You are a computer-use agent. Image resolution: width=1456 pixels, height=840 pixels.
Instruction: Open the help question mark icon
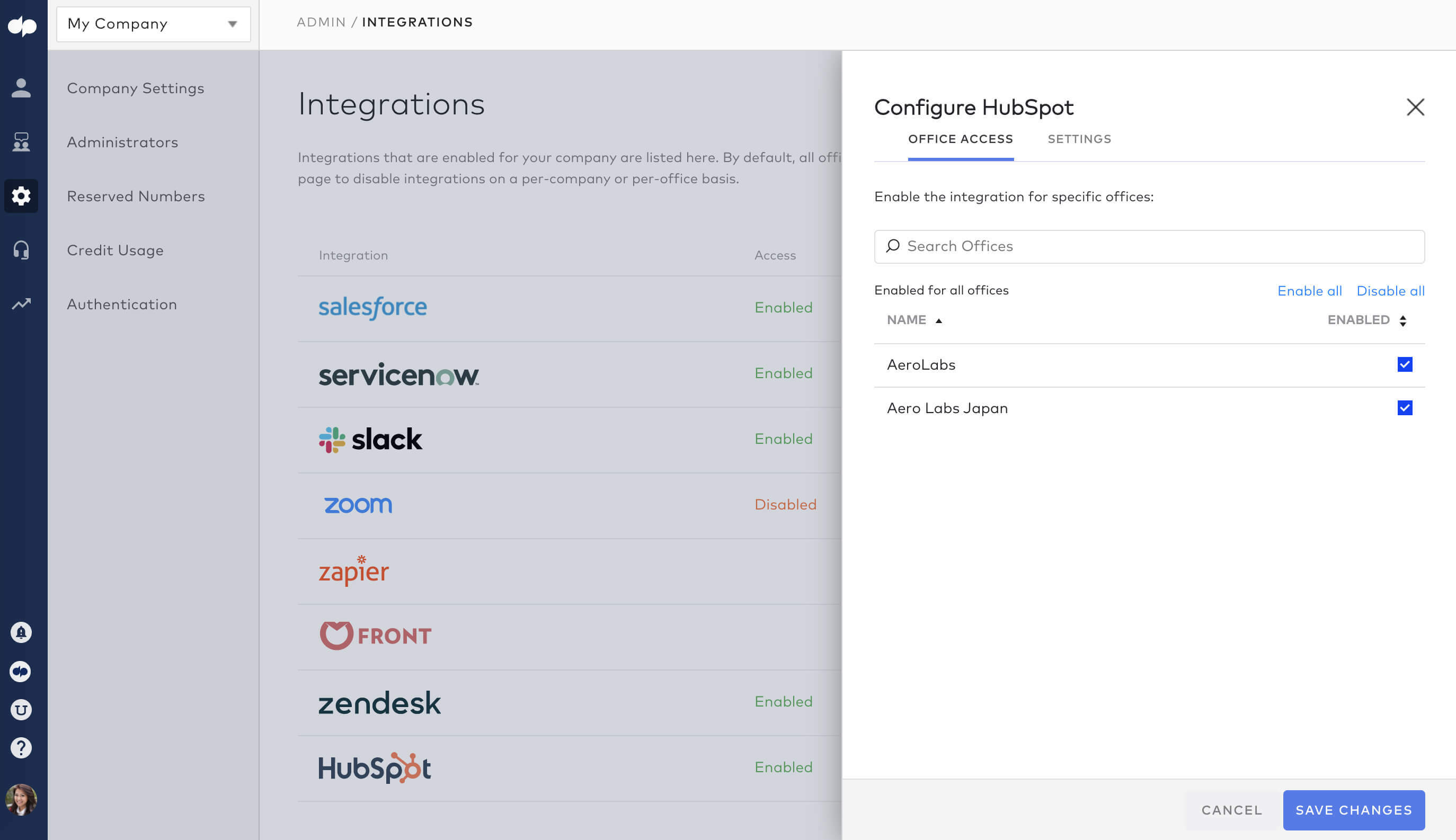tap(21, 748)
